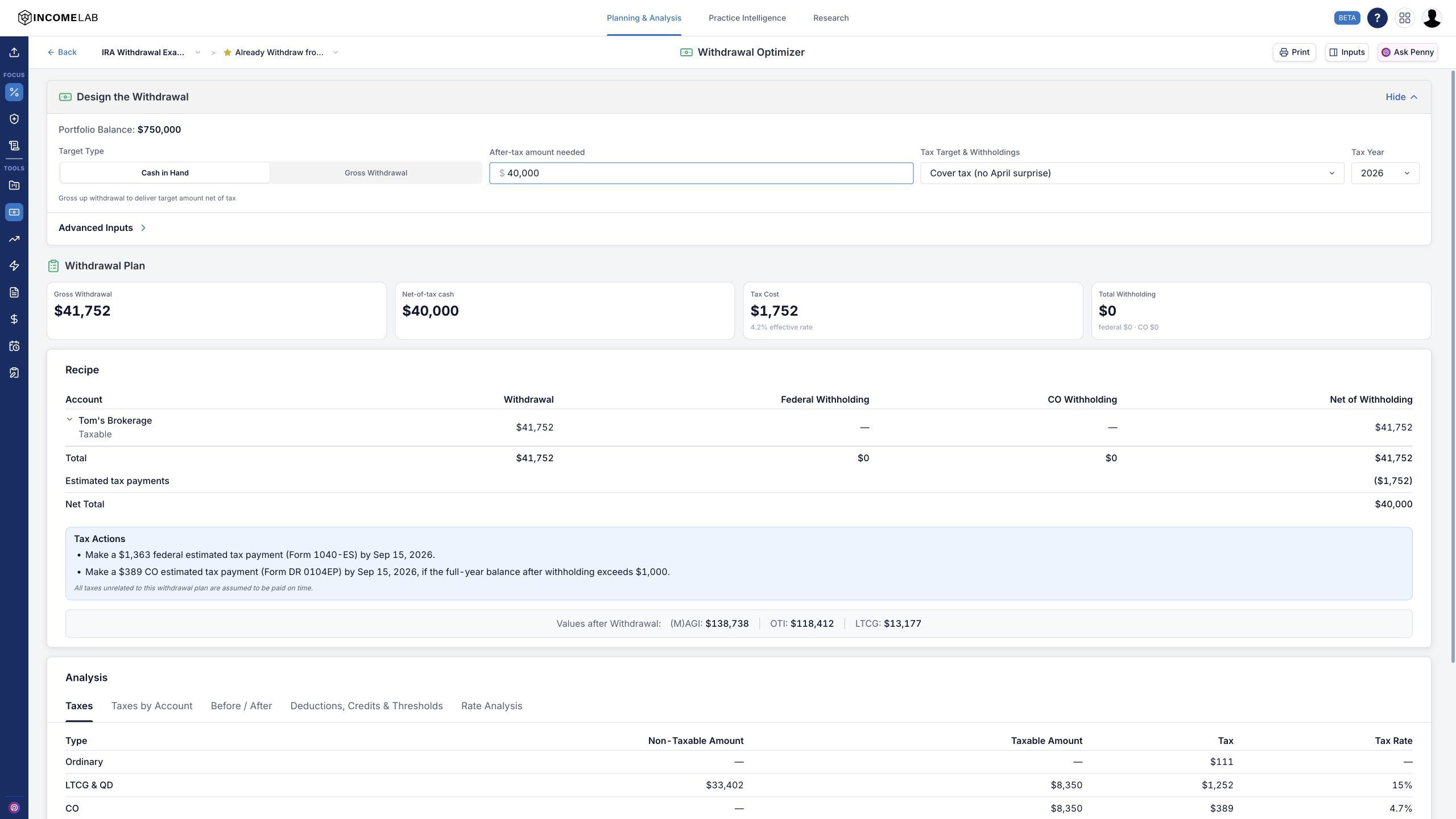Image resolution: width=1456 pixels, height=819 pixels.
Task: Click the LTCG $13,177 value
Action: click(902, 623)
